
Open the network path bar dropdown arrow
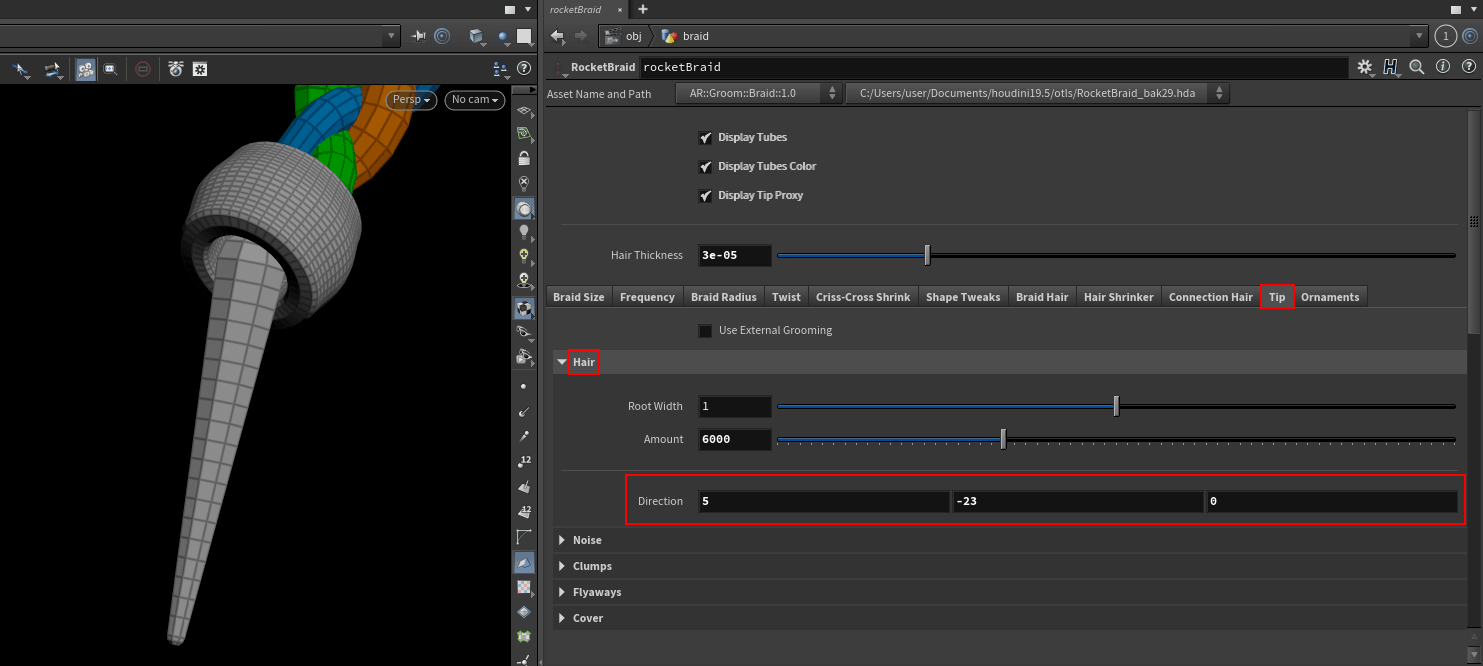coord(1418,36)
